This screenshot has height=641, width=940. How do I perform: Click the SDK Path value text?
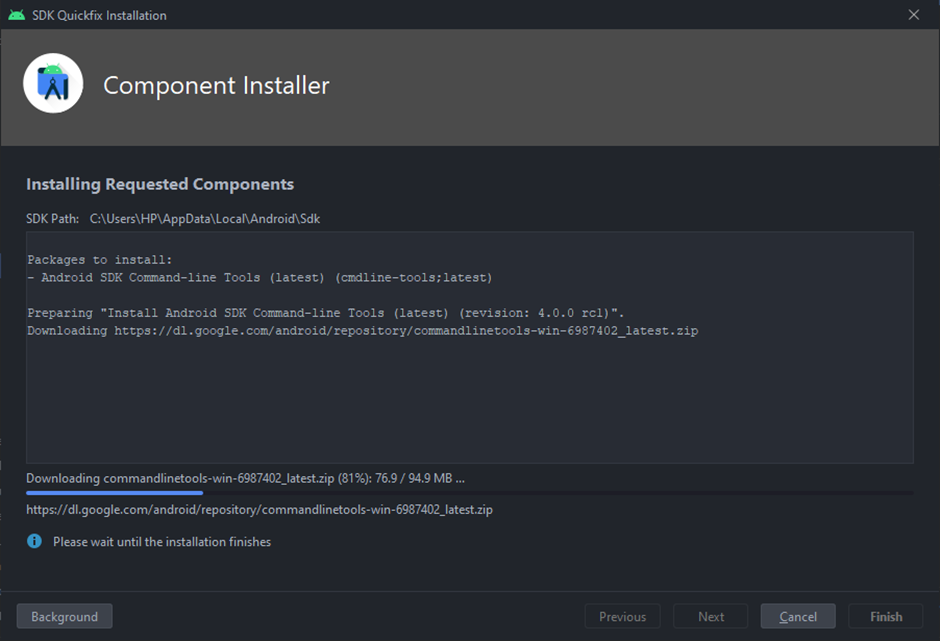(x=205, y=219)
